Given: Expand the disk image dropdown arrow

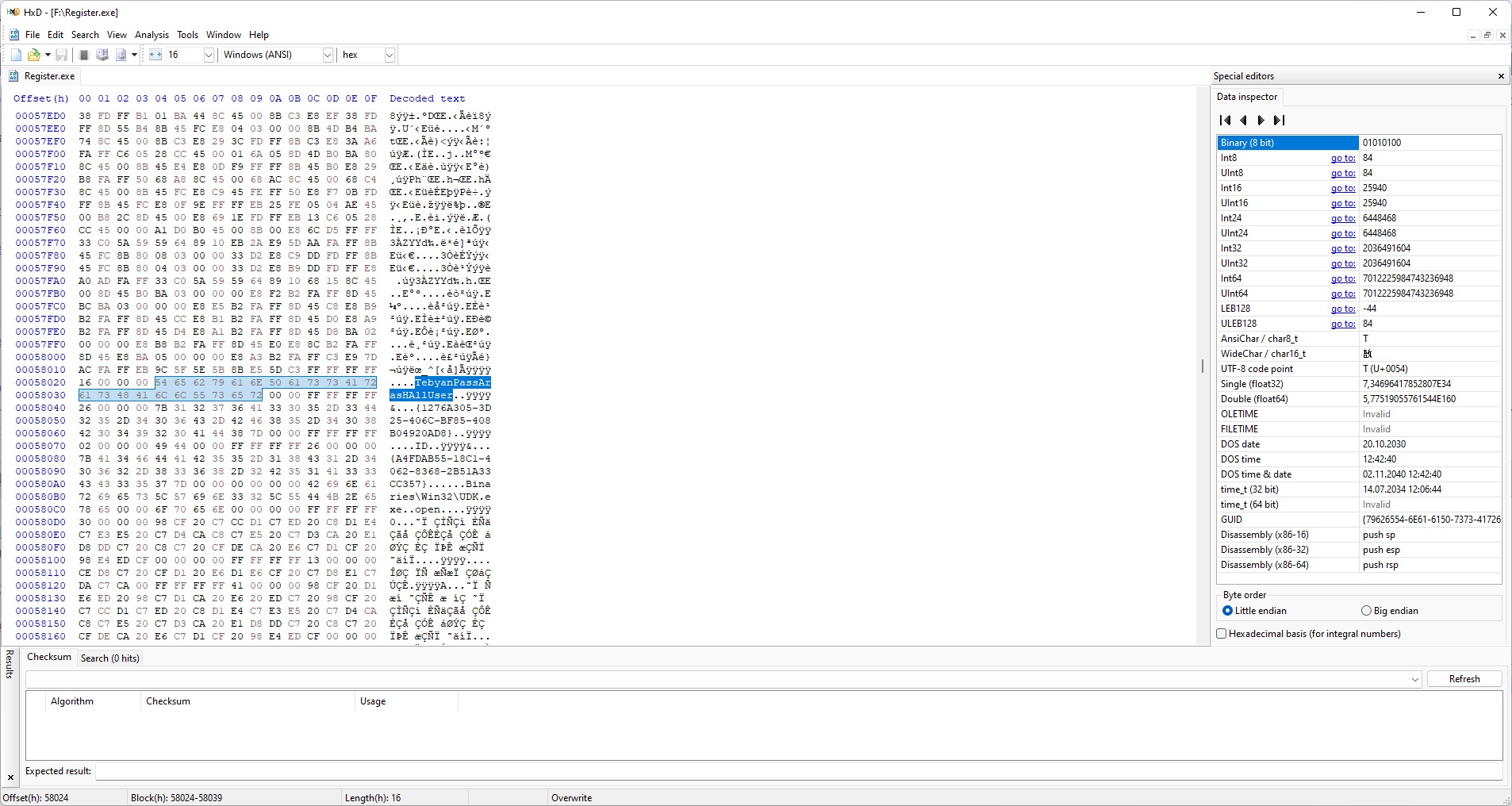Looking at the screenshot, I should coord(135,55).
